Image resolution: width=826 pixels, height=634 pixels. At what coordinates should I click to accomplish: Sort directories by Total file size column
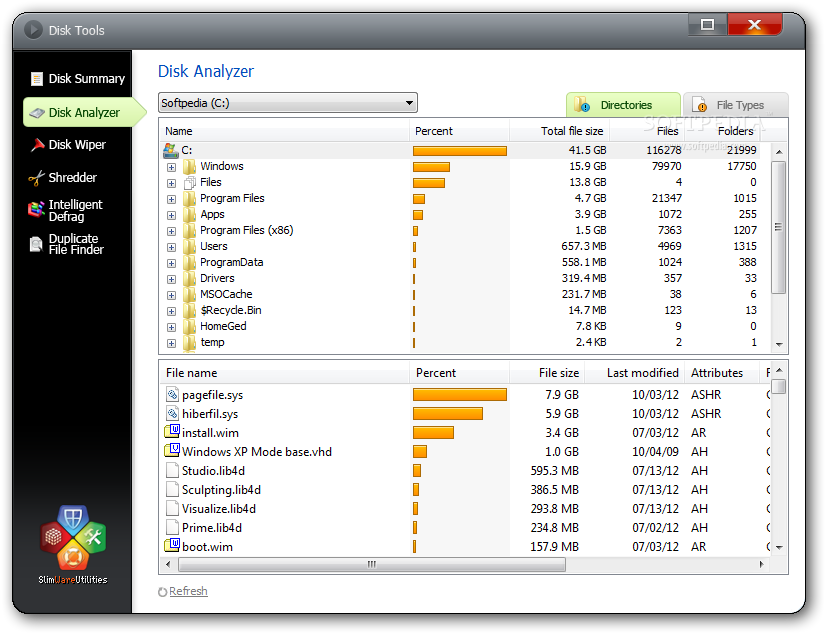559,131
